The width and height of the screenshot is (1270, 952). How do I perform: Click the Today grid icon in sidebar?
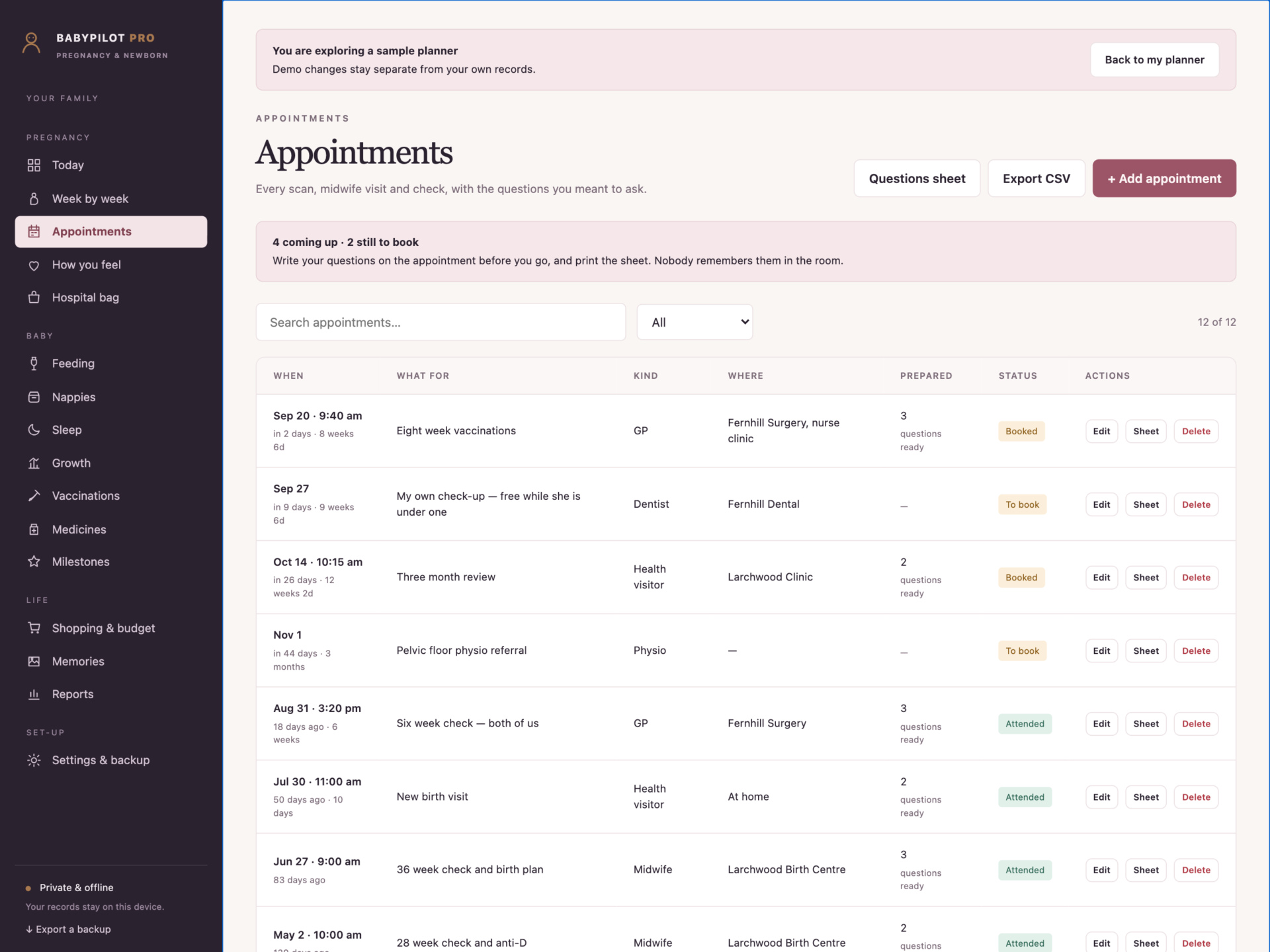coord(34,165)
